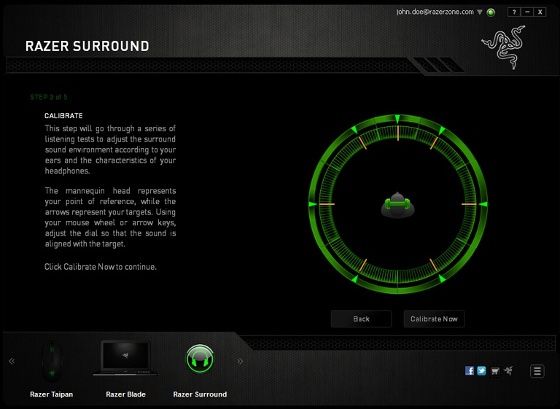Click the left target arrow on dial
Viewport: 560px width, 409px height.
click(x=312, y=204)
